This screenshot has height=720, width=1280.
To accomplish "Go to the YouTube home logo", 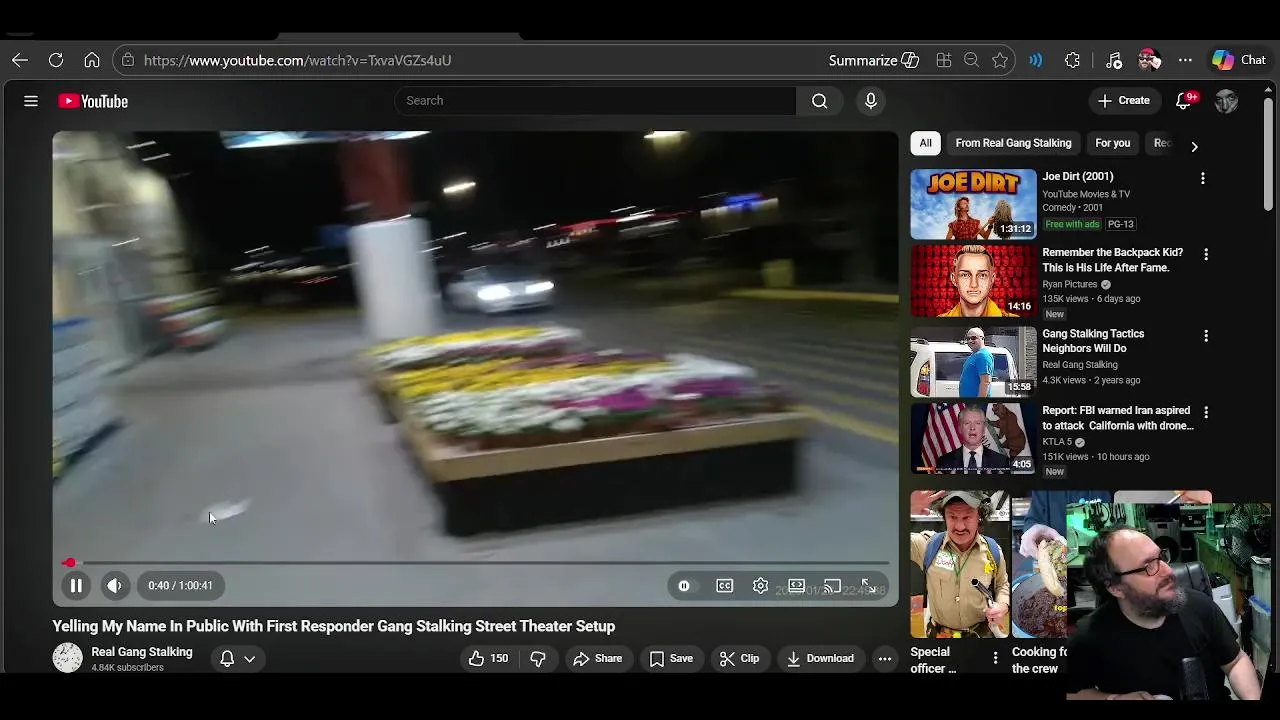I will click(x=93, y=101).
